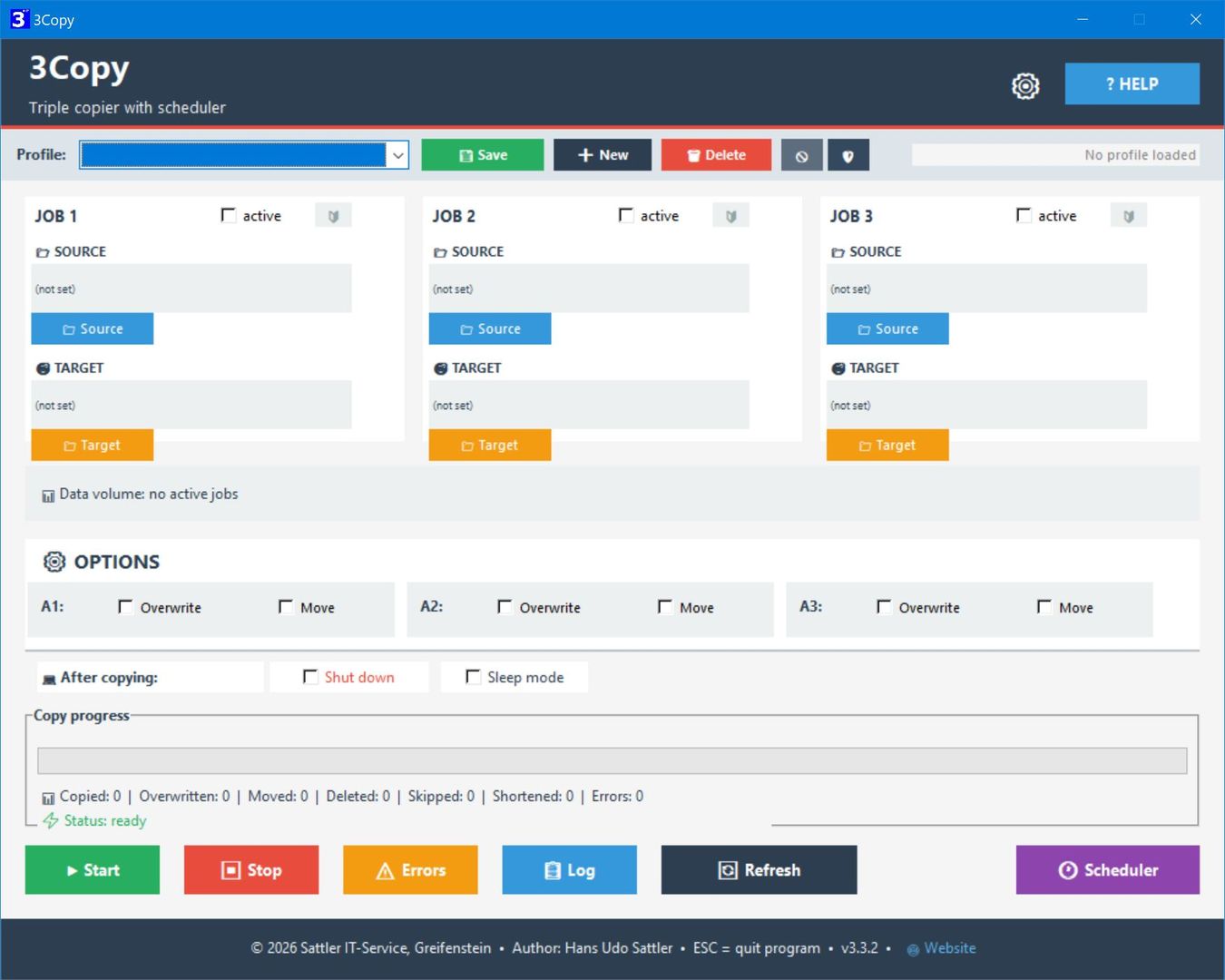
Task: Click the JOB 2 target path field
Action: click(x=589, y=405)
